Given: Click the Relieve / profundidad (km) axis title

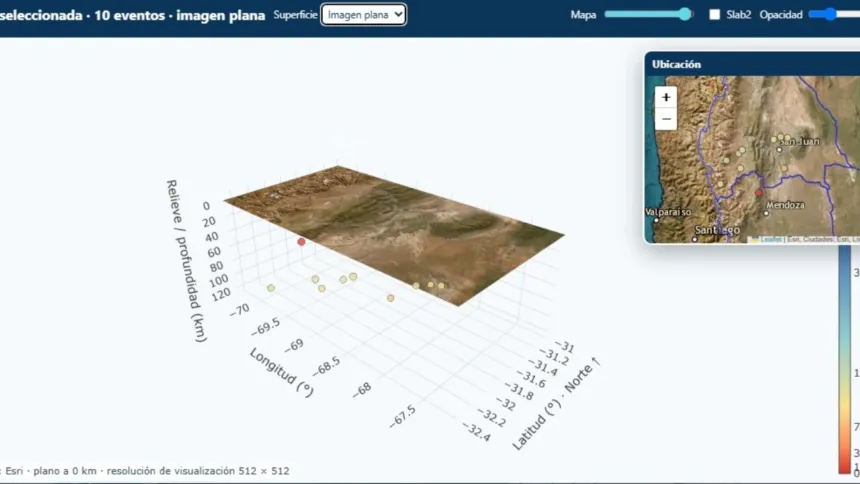Looking at the screenshot, I should coord(186,261).
